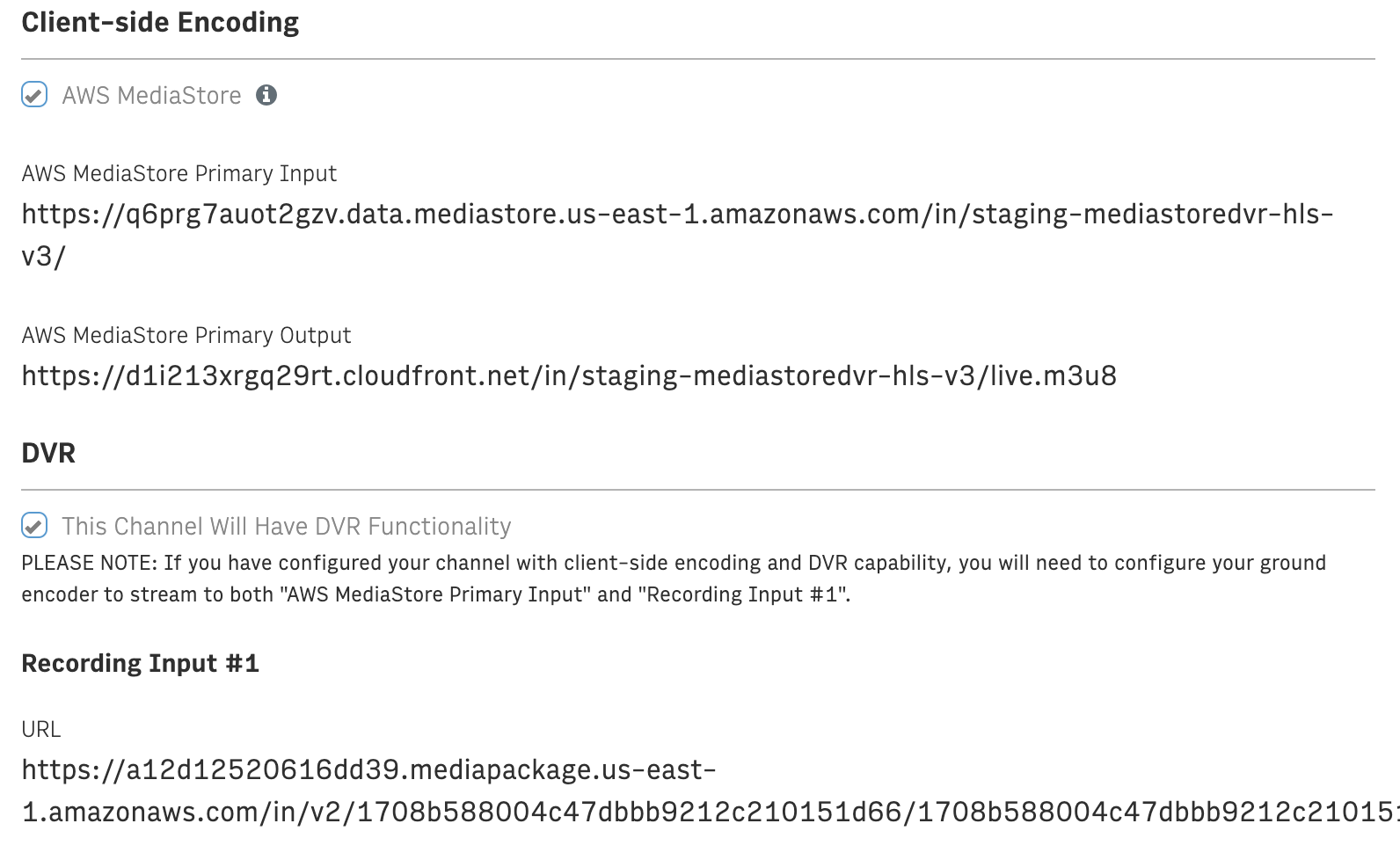Click "This Channel Will Have DVR Functionality" label

tap(287, 526)
